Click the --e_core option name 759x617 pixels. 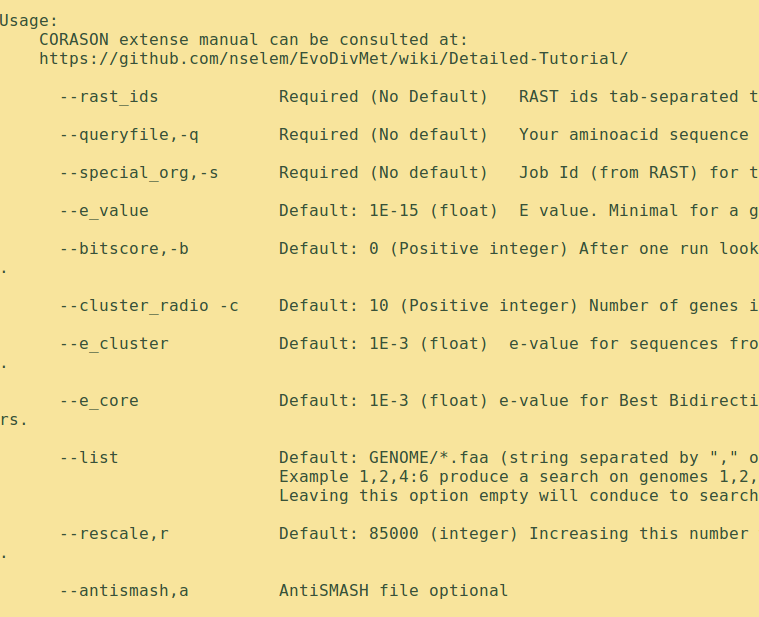click(x=99, y=401)
